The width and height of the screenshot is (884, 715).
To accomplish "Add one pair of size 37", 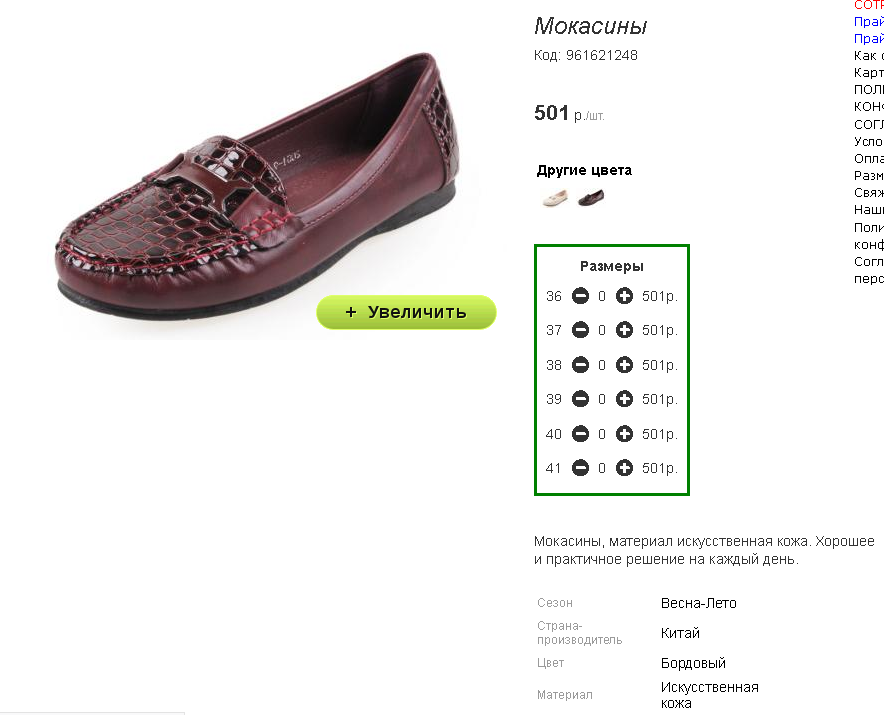I will pyautogui.click(x=624, y=330).
